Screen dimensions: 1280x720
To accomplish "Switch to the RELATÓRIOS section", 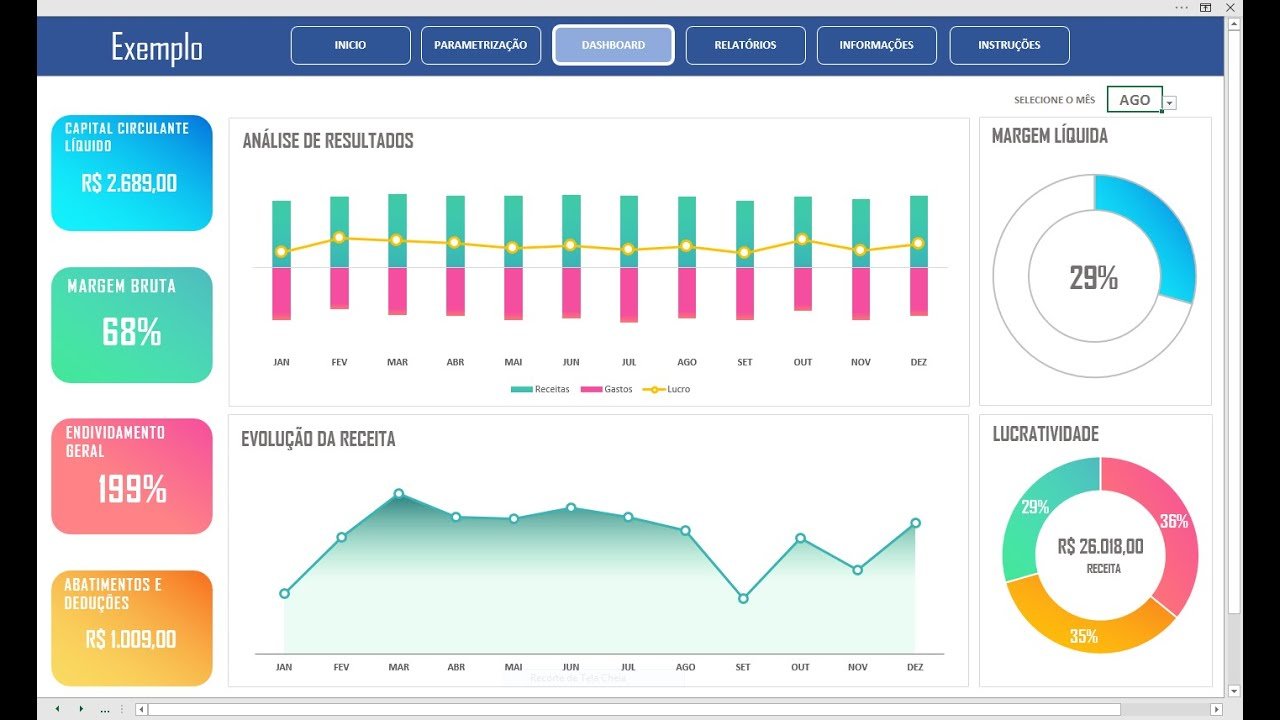I will [744, 45].
